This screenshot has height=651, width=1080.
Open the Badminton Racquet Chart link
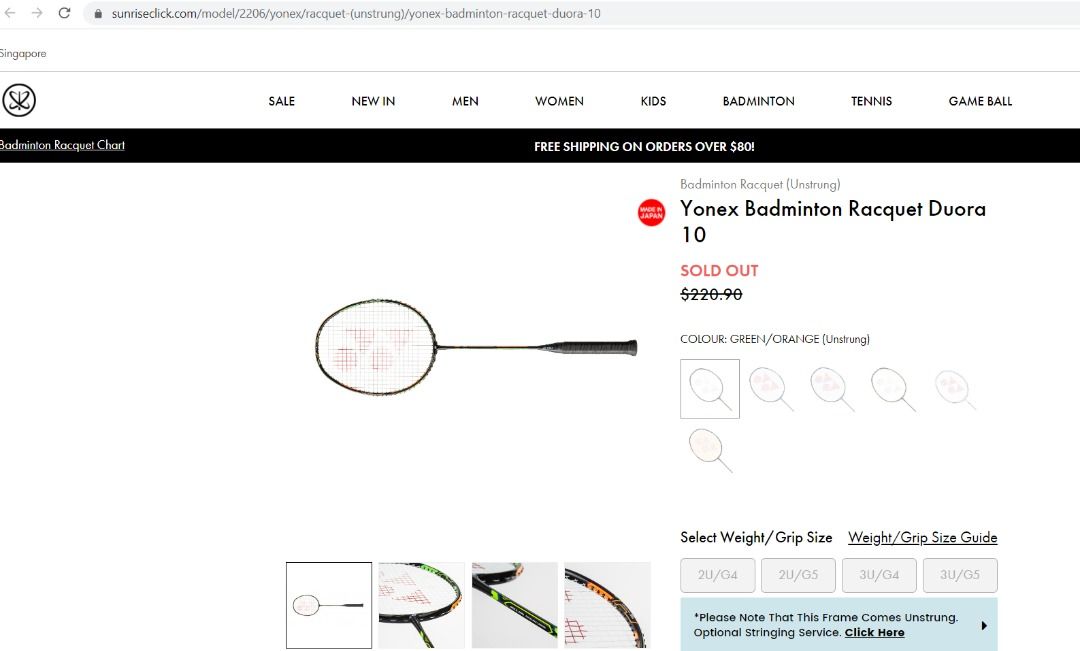(x=62, y=145)
